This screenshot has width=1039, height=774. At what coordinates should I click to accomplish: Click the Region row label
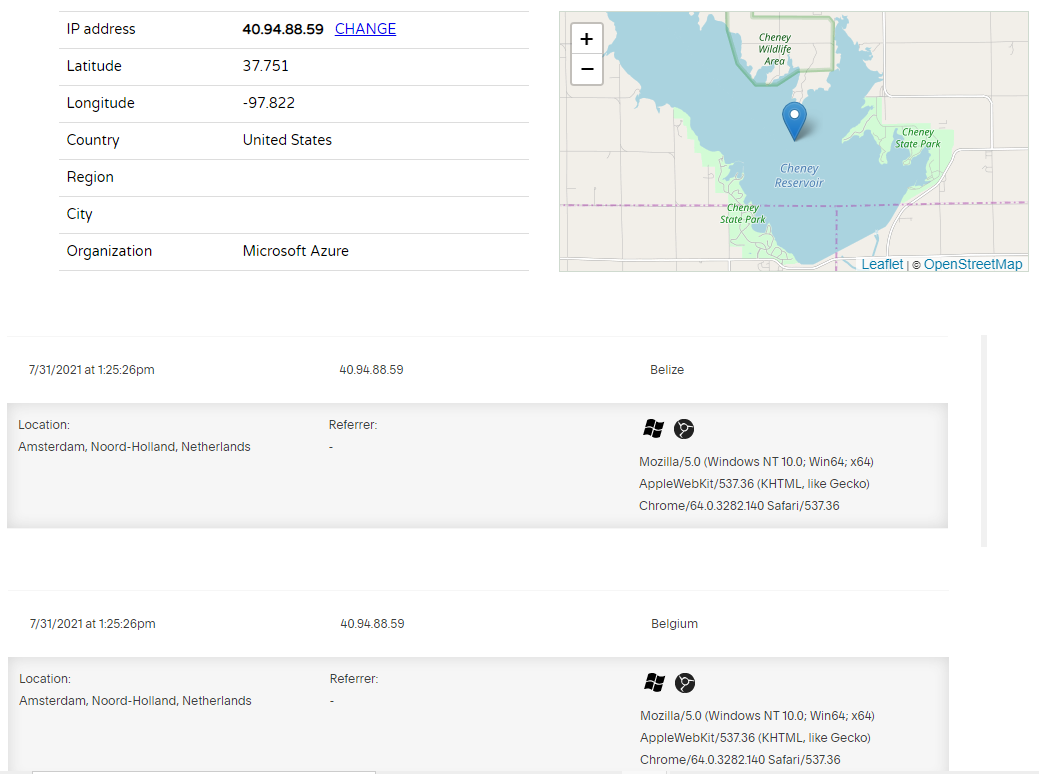[x=90, y=178]
